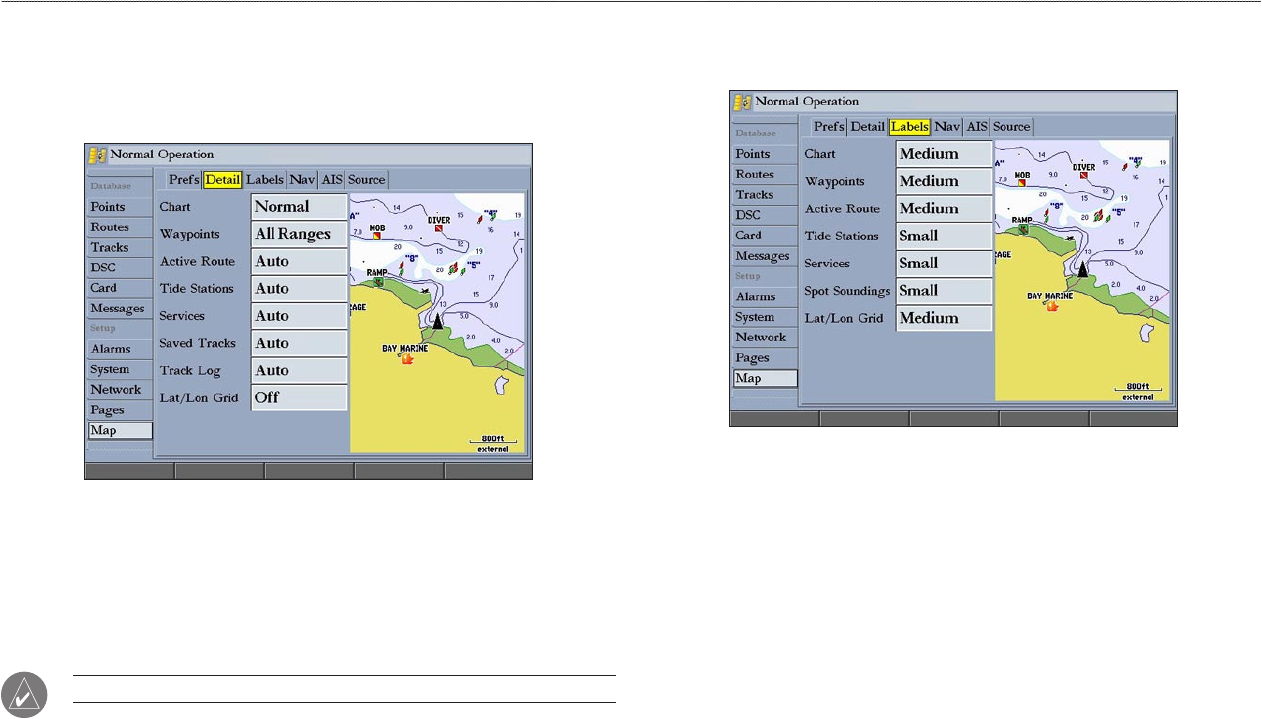This screenshot has height=719, width=1262.
Task: Switch to the Prefs tab on Detail screen
Action: [184, 180]
